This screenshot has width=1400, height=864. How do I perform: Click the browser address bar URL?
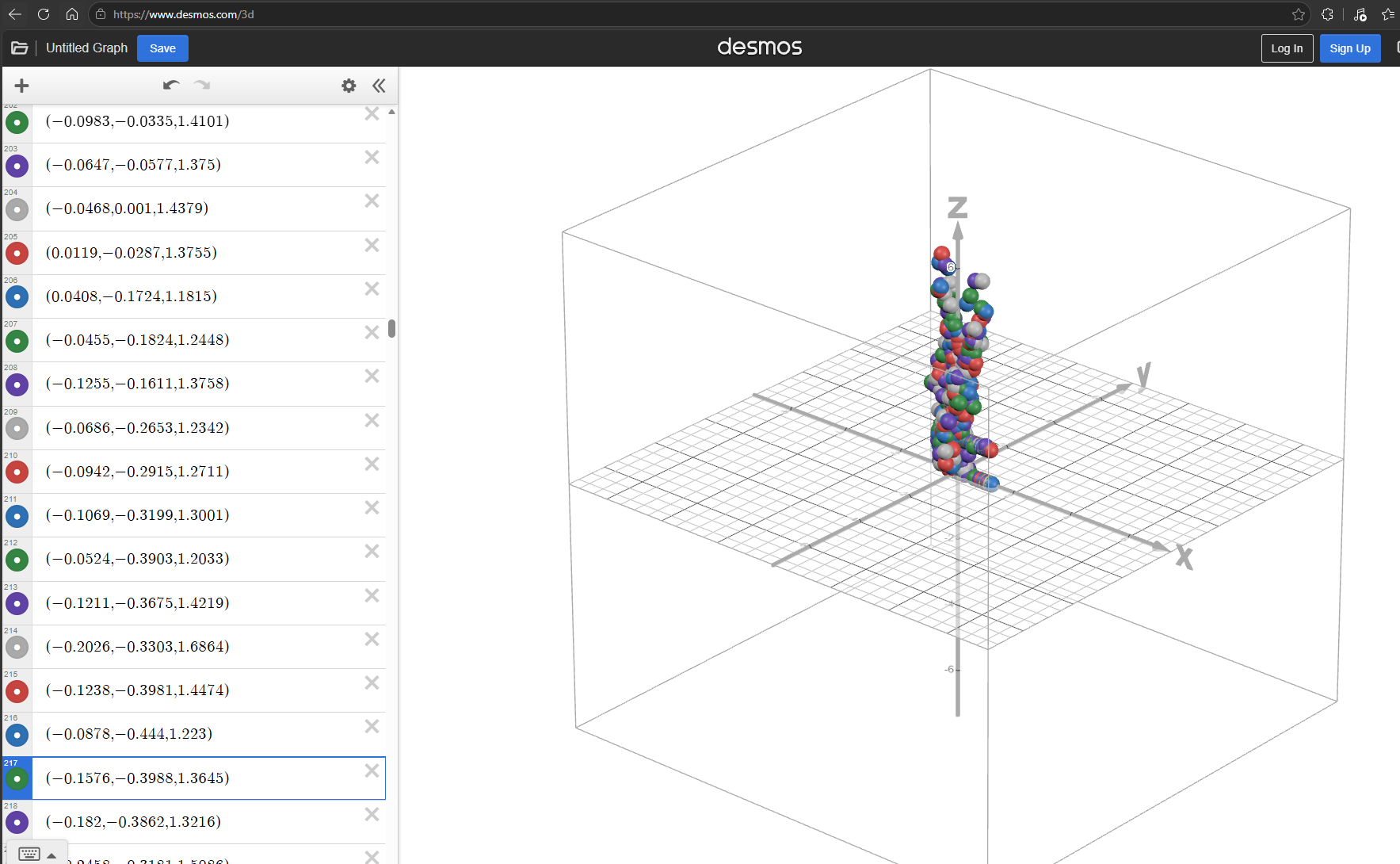184,14
